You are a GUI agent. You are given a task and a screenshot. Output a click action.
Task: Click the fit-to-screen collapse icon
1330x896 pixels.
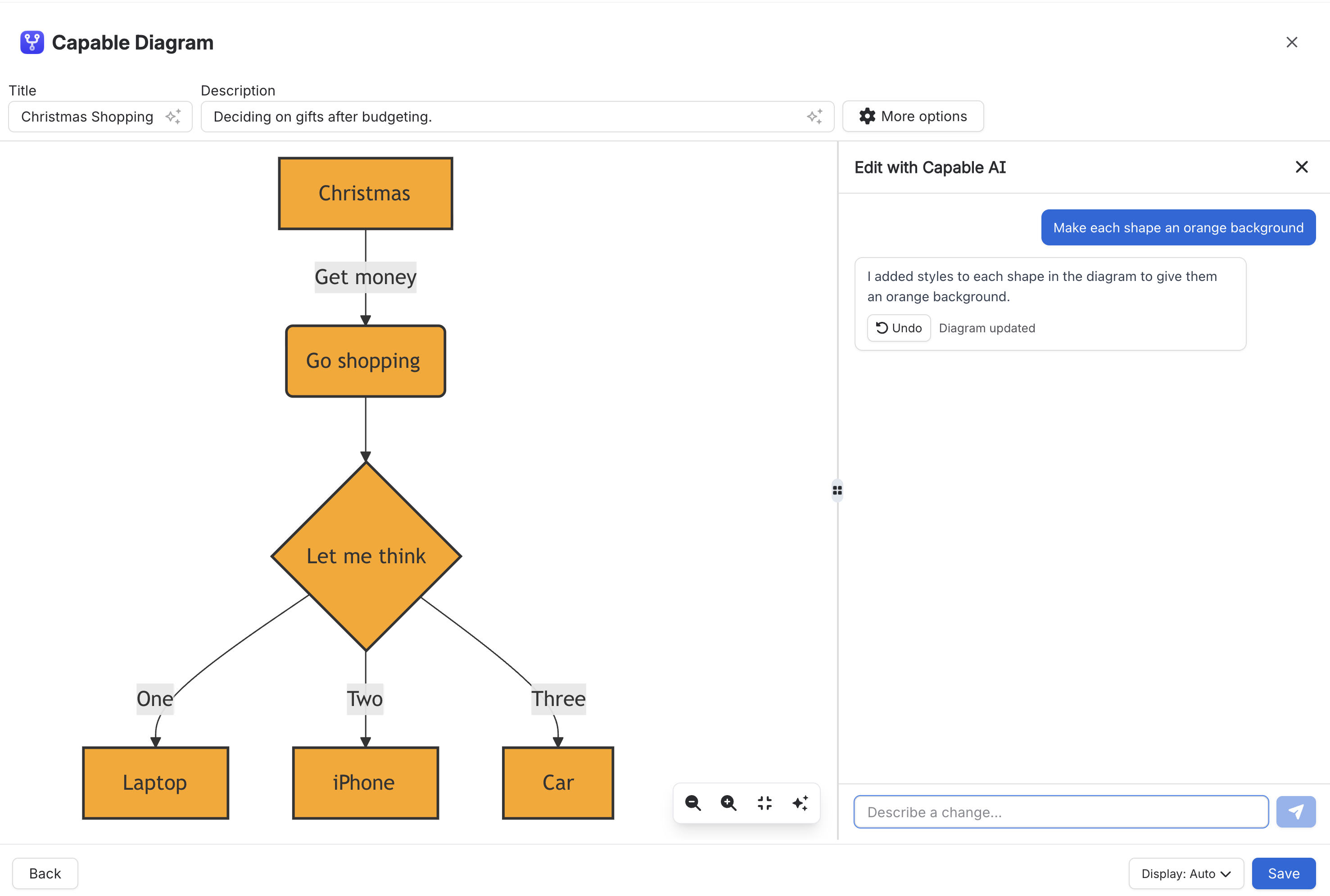pyautogui.click(x=765, y=803)
